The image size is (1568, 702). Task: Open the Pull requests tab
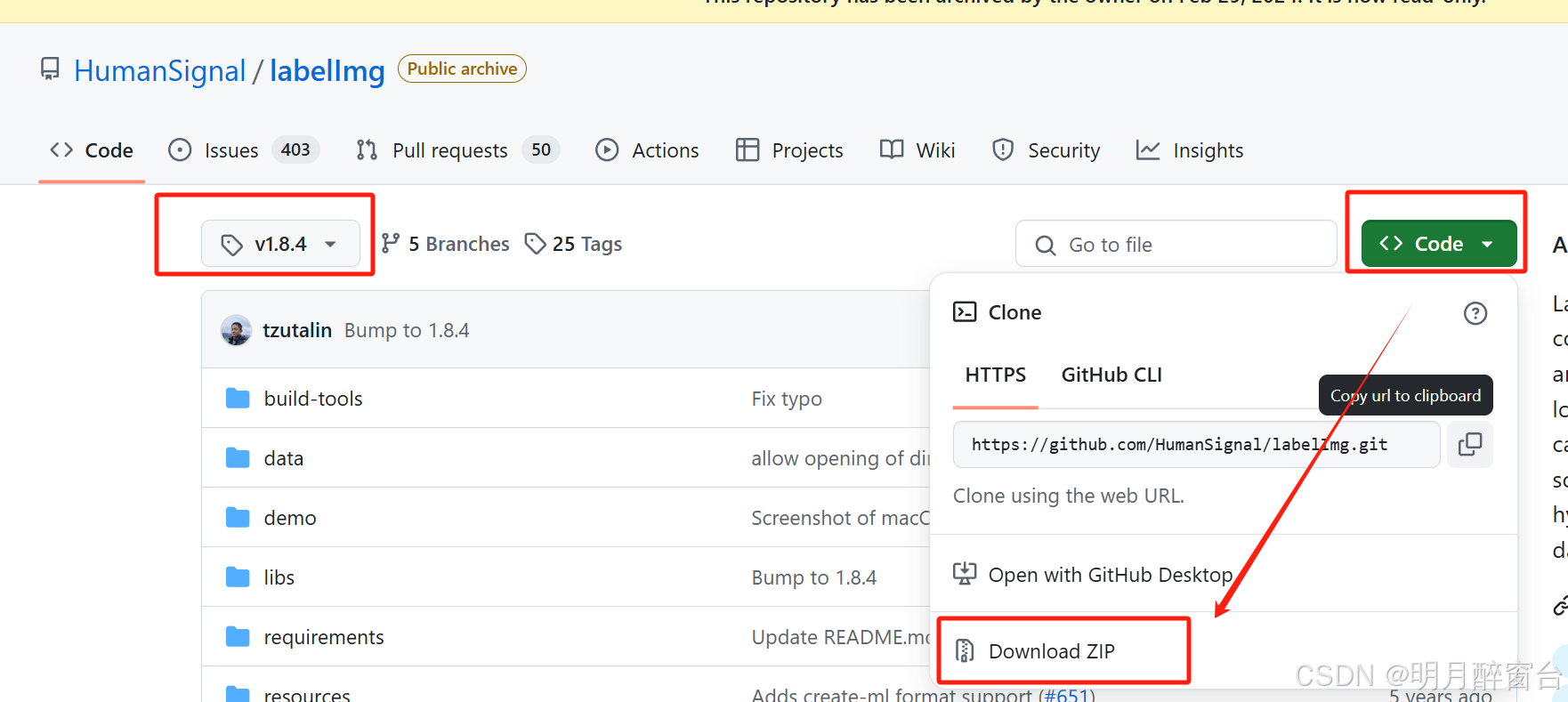tap(457, 150)
